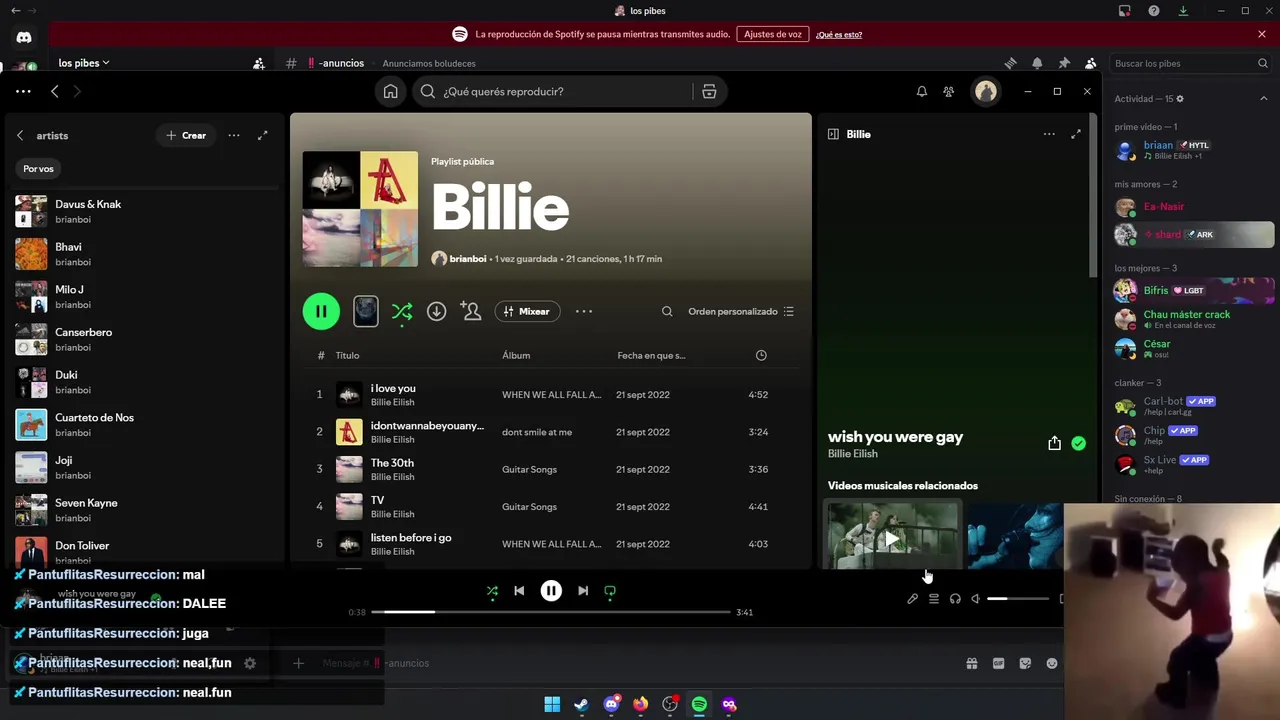Pause playback using the player bar button

click(551, 591)
